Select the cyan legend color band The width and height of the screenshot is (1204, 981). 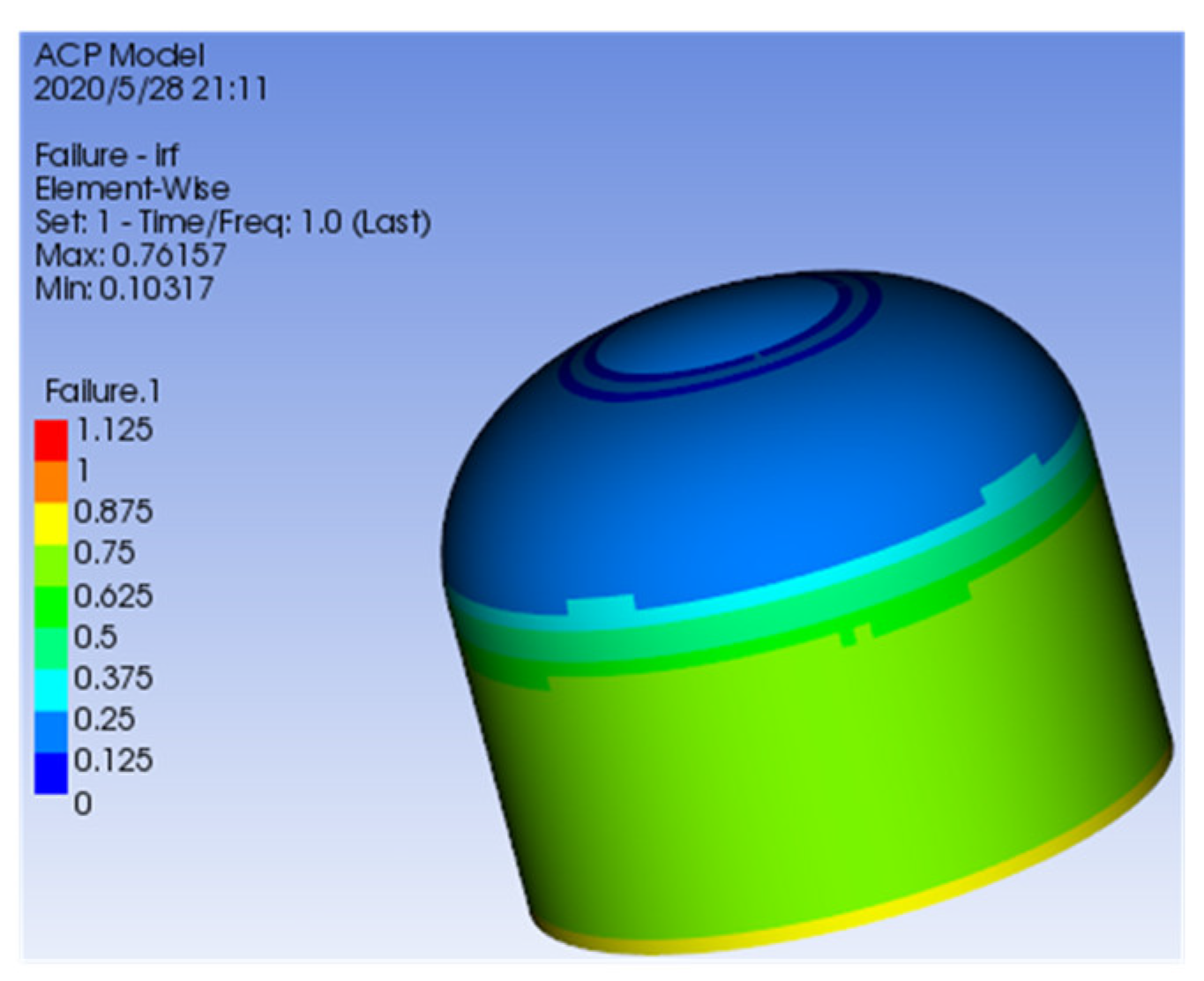[51, 690]
